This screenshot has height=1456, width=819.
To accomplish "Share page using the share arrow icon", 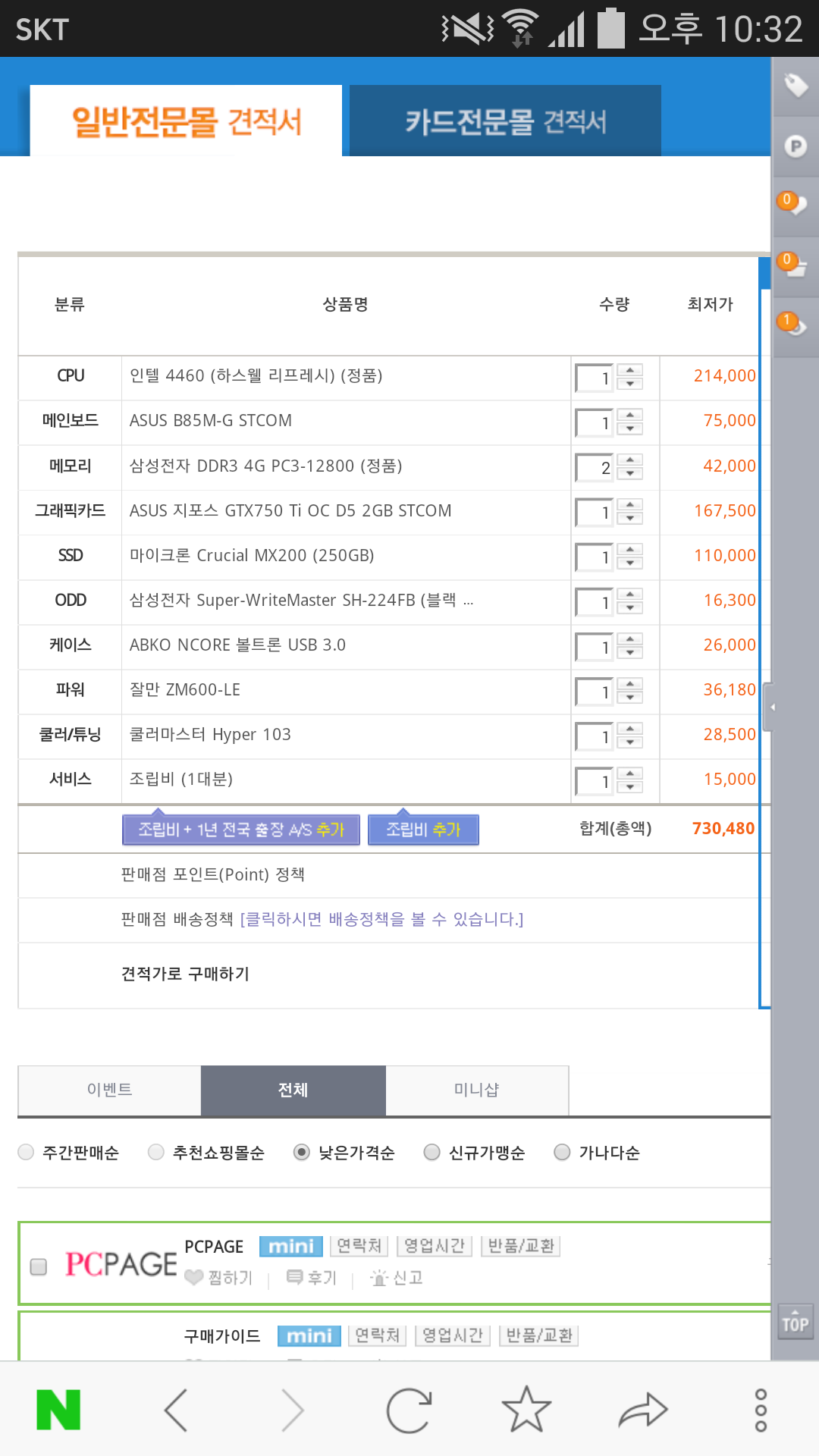I will point(643,1410).
